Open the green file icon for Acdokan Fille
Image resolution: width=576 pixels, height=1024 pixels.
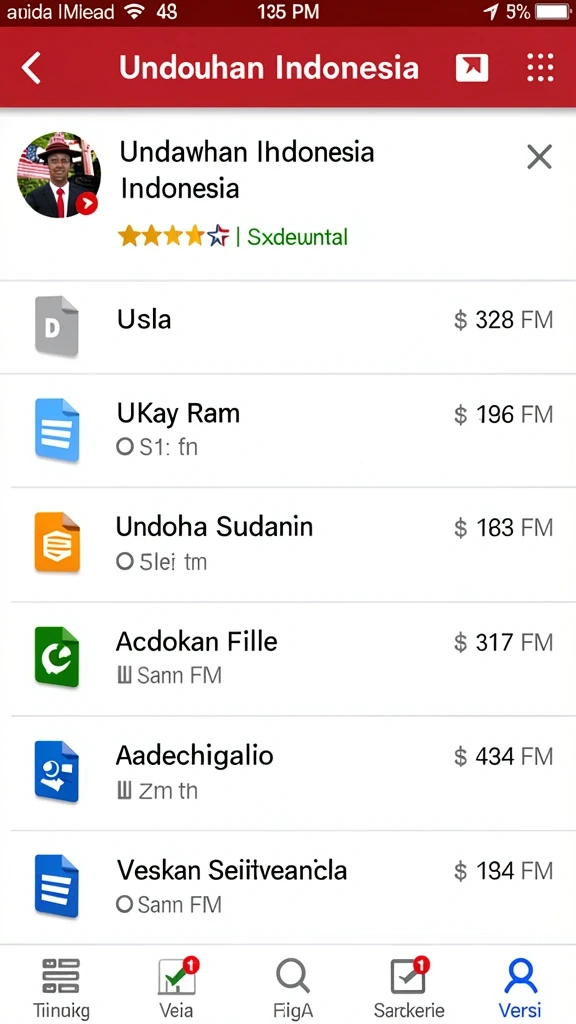pyautogui.click(x=57, y=656)
